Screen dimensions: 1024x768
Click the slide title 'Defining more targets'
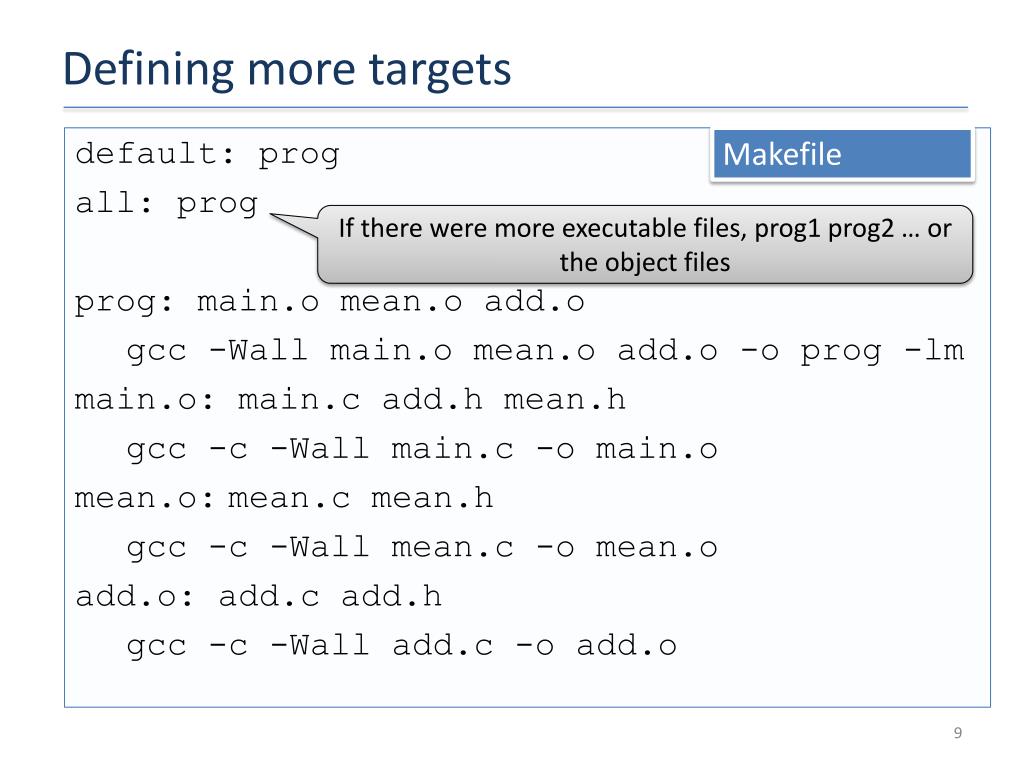(287, 70)
